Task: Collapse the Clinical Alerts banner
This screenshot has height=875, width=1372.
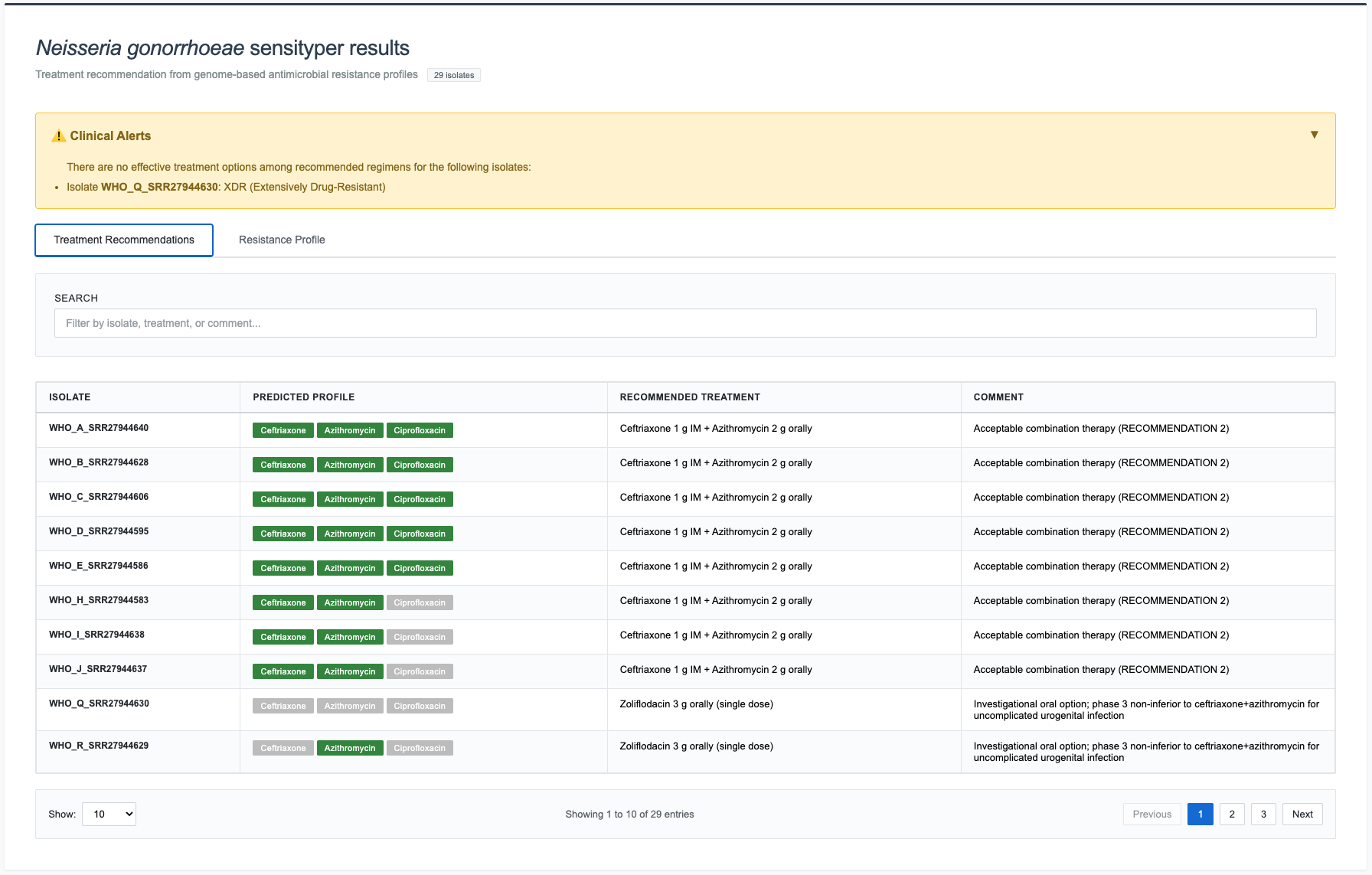Action: (x=1315, y=134)
